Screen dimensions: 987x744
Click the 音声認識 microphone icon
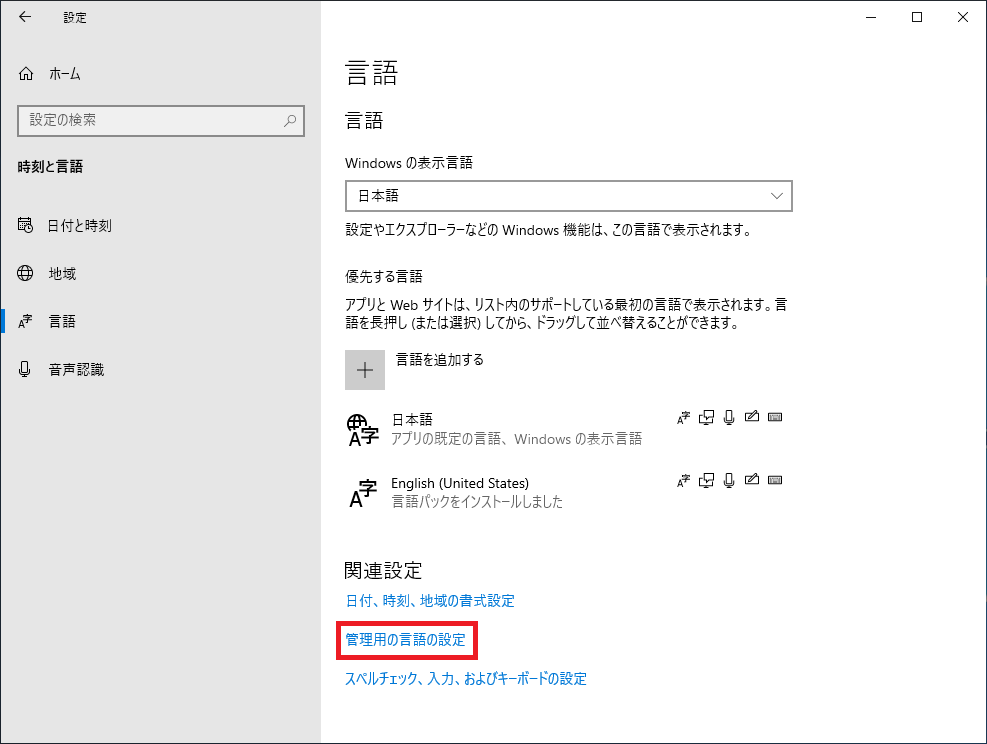click(25, 369)
